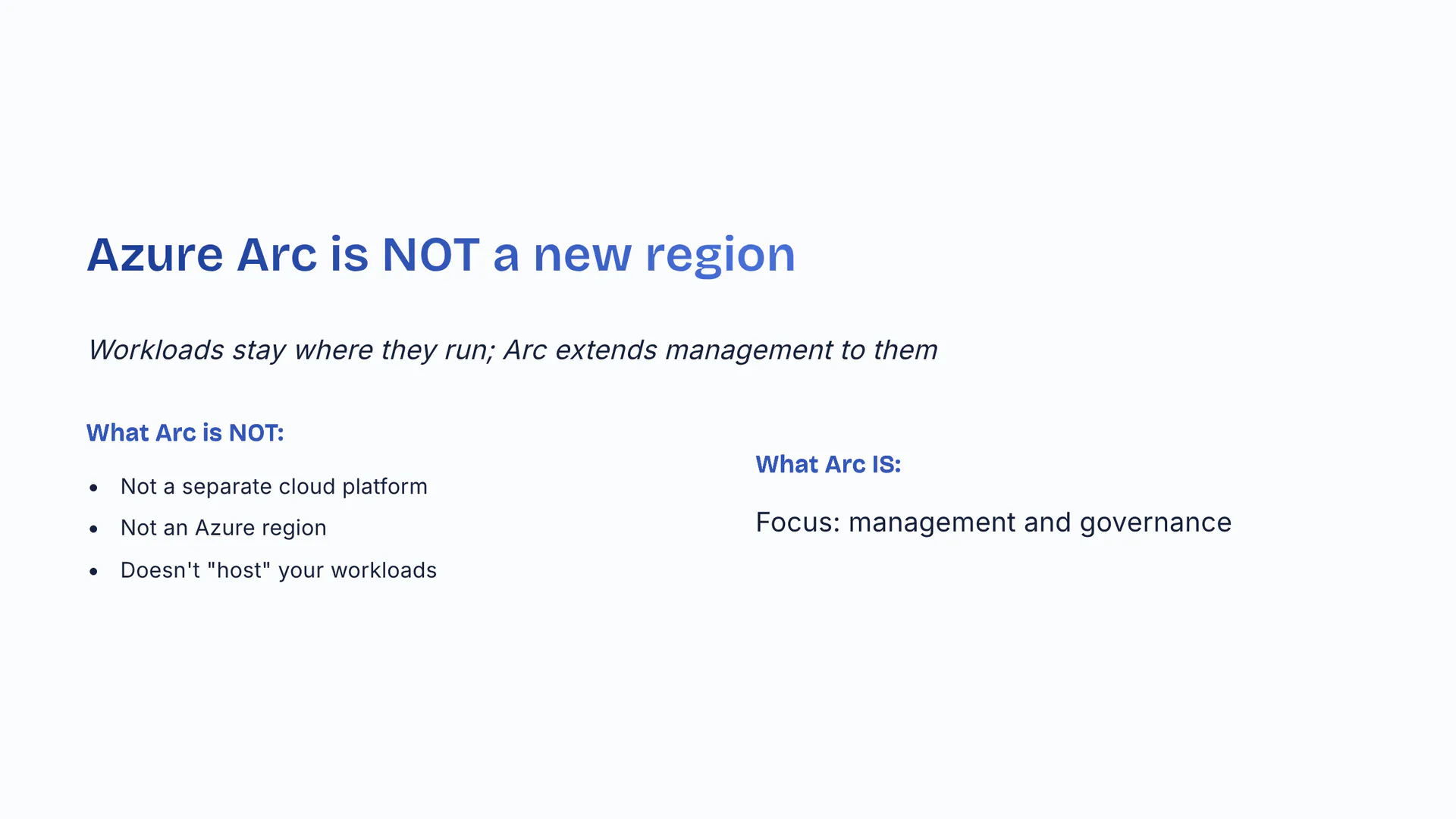
Task: Click the word "Focus:" in the right column
Action: pyautogui.click(x=798, y=522)
